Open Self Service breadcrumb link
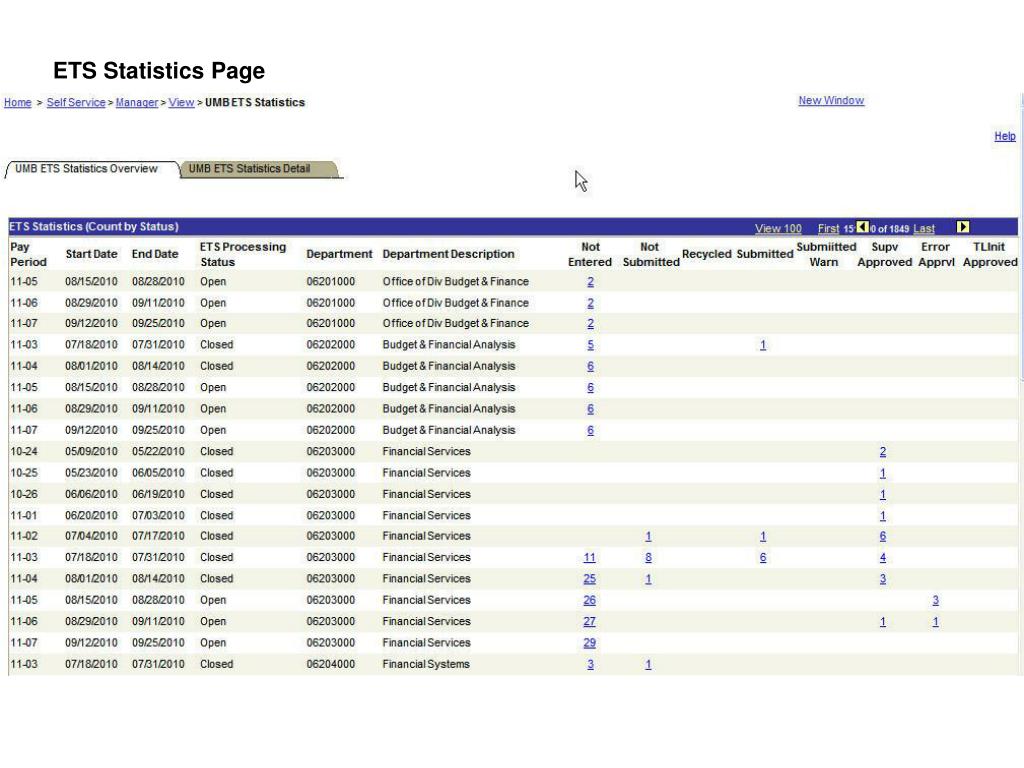The width and height of the screenshot is (1024, 768). coord(76,103)
